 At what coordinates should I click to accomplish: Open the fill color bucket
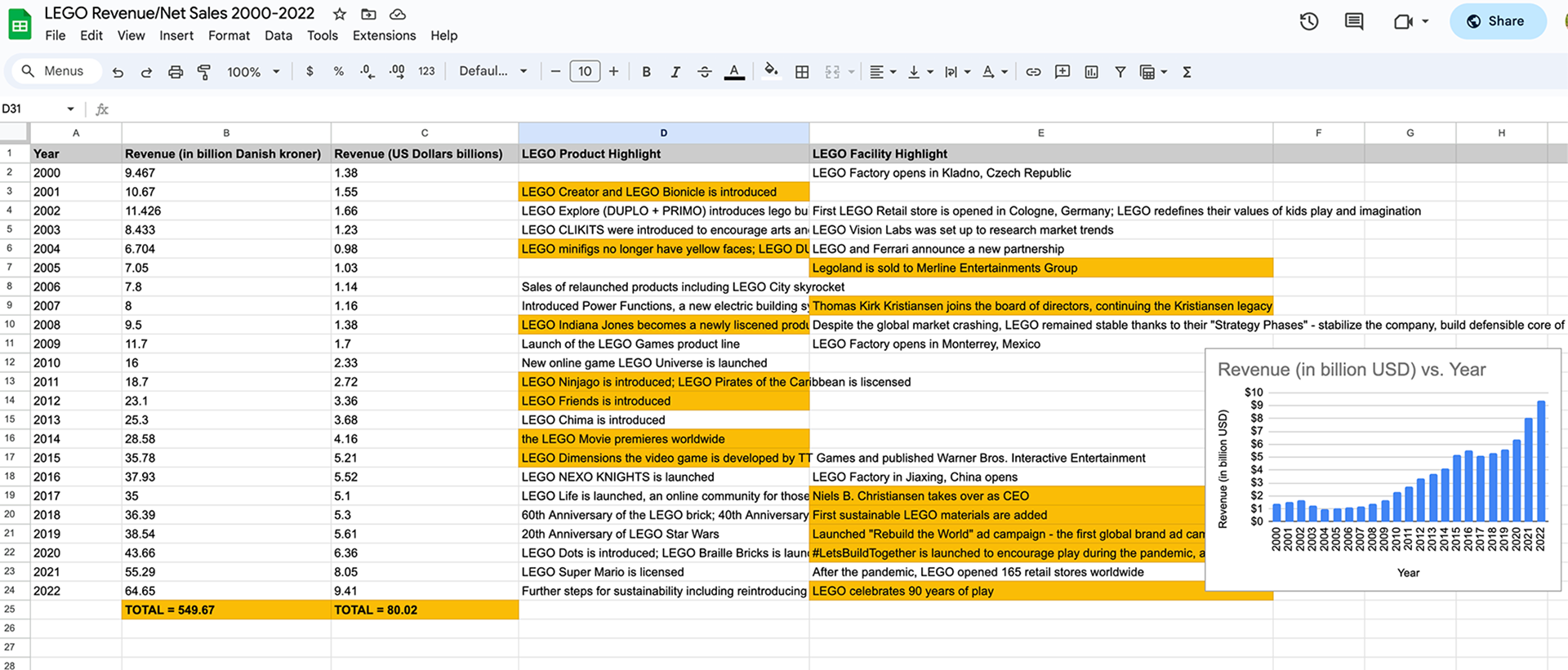click(771, 71)
